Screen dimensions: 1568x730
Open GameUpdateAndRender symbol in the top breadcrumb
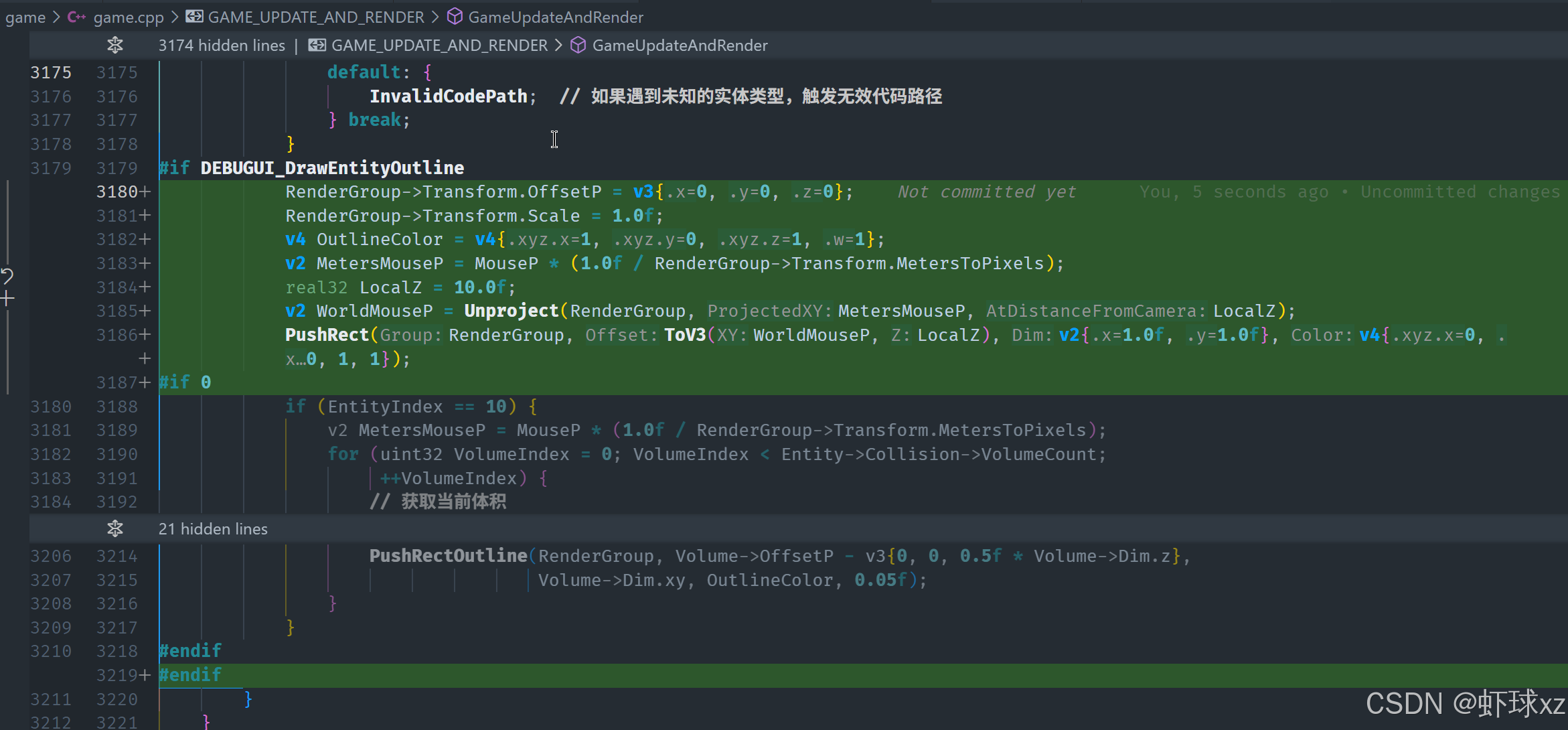(x=555, y=17)
